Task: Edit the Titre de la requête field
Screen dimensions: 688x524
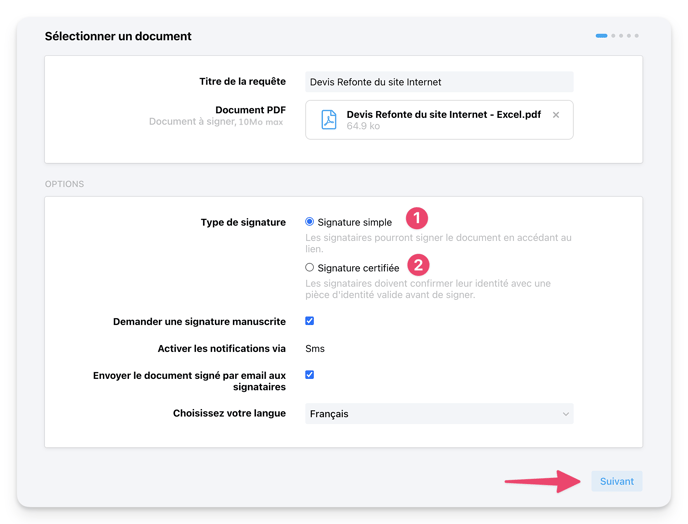Action: [439, 82]
